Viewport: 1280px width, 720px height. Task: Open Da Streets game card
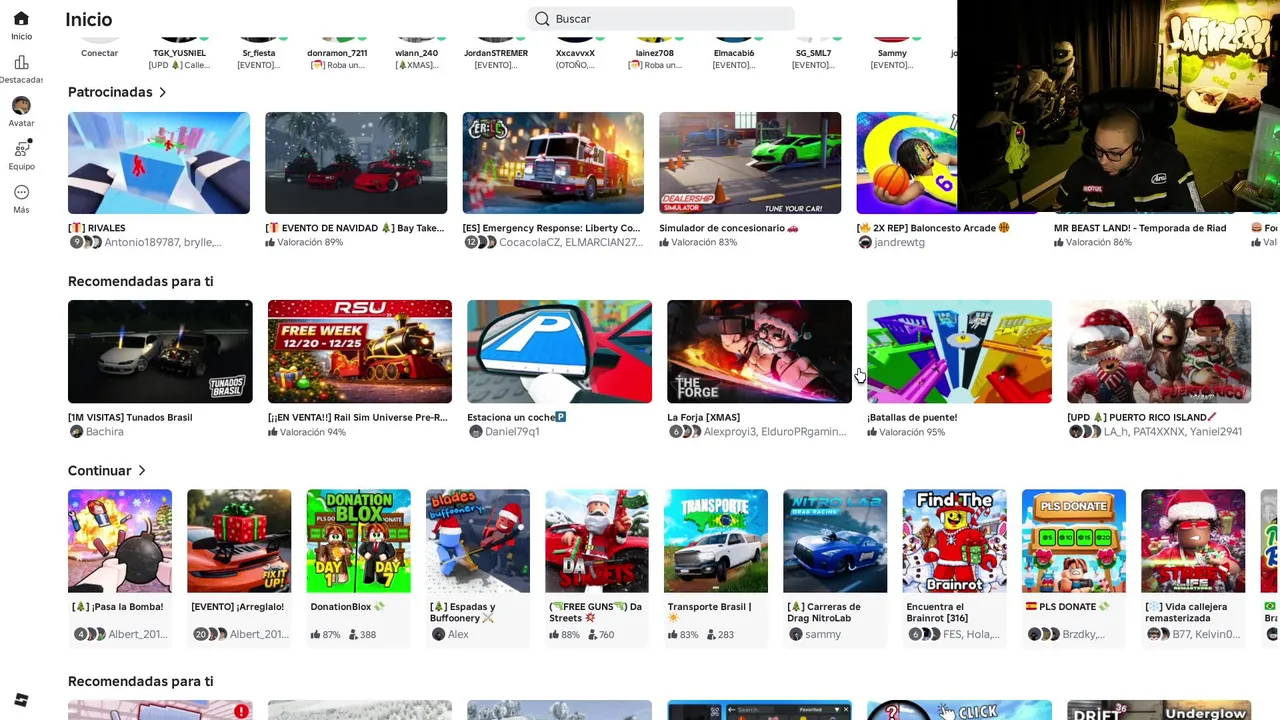(597, 567)
